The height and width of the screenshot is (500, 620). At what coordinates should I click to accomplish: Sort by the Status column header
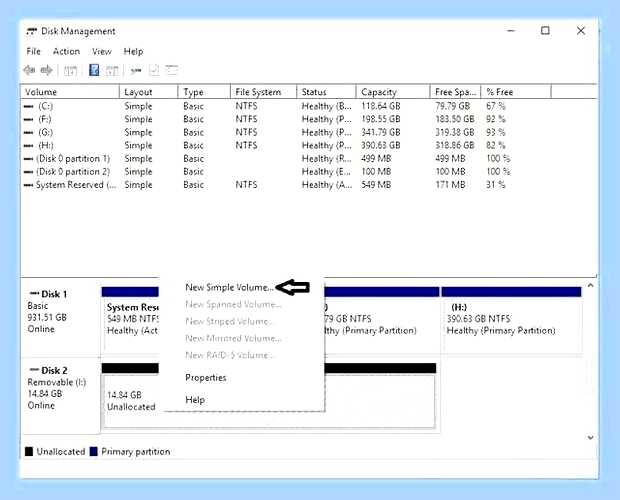pyautogui.click(x=326, y=92)
